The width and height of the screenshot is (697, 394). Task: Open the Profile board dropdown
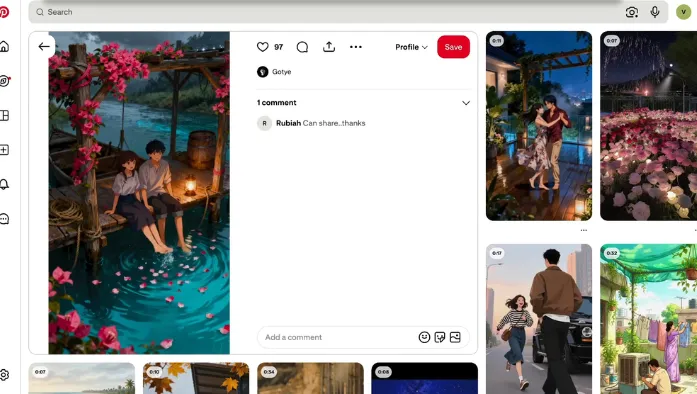click(x=411, y=47)
